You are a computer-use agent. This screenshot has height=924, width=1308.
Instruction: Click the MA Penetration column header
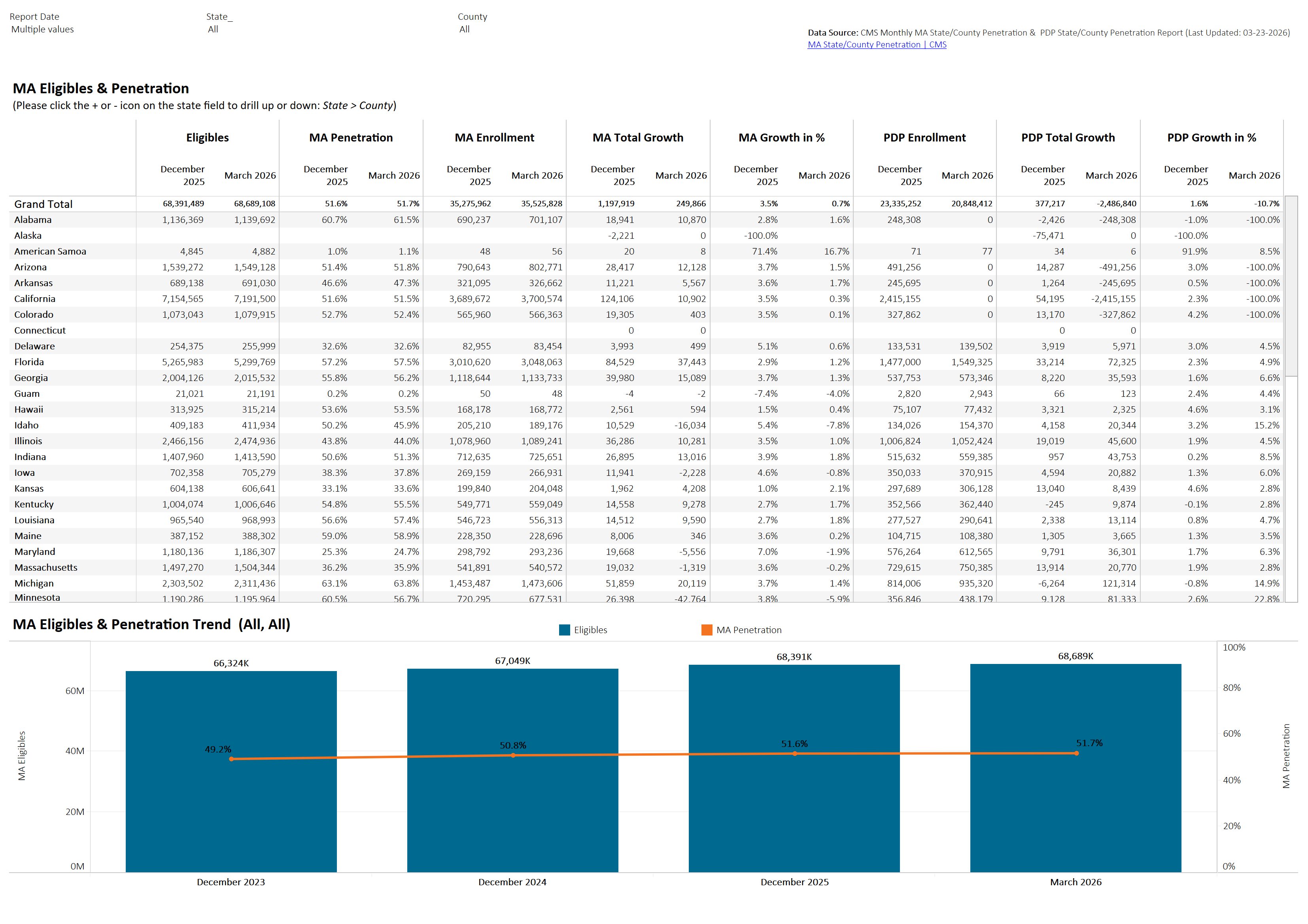point(350,138)
